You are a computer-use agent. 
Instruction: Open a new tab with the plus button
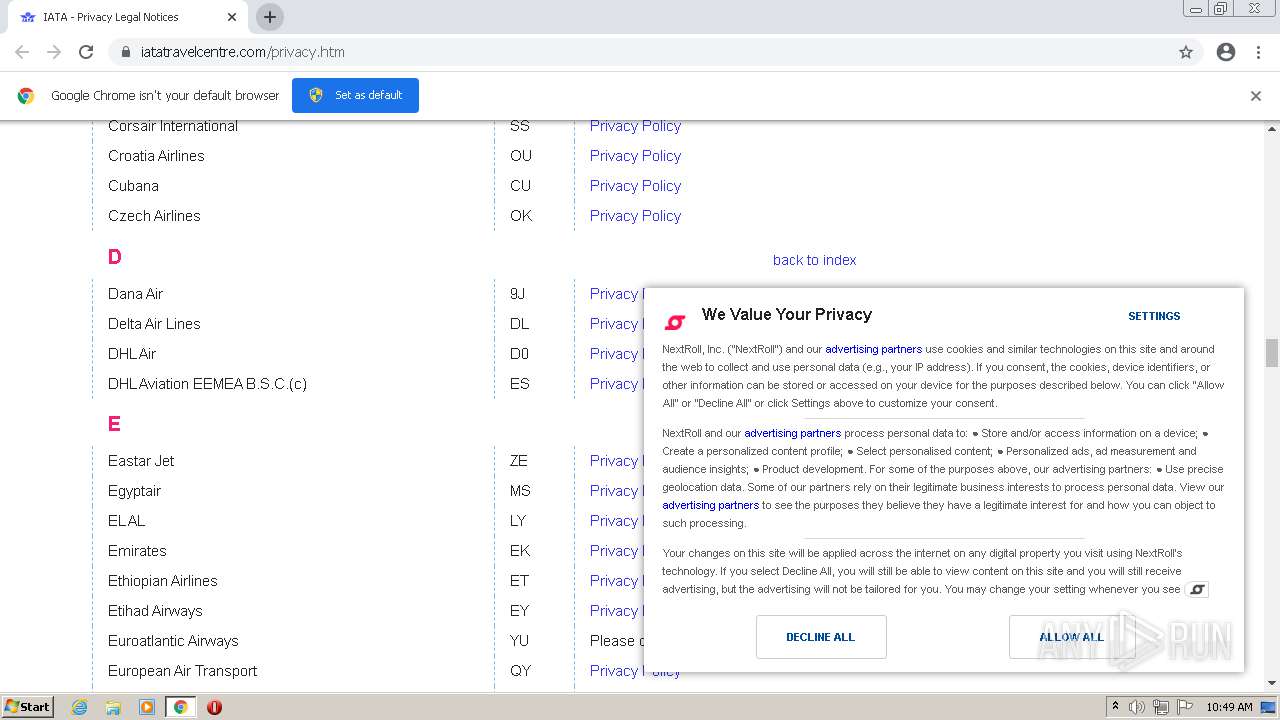[269, 17]
